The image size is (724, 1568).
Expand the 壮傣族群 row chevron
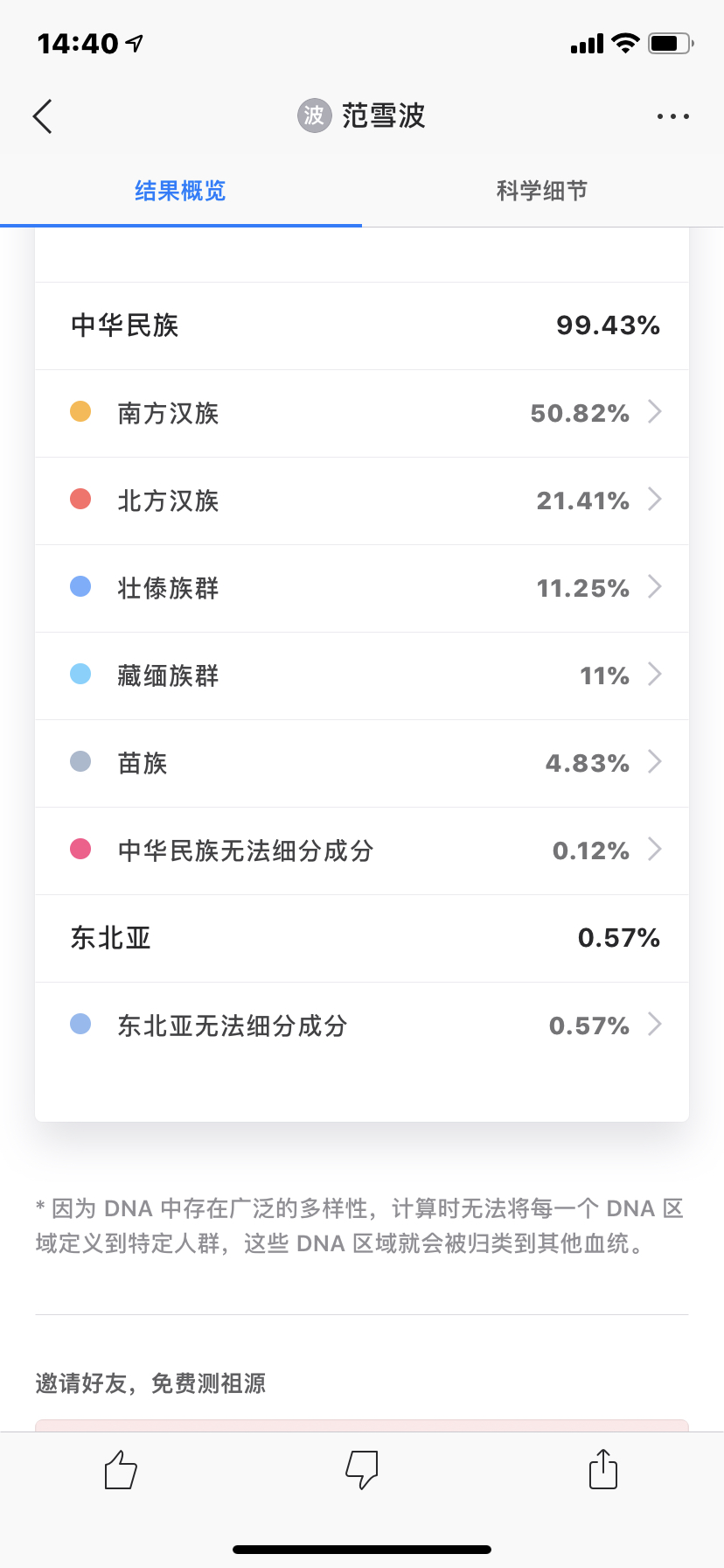pos(654,587)
